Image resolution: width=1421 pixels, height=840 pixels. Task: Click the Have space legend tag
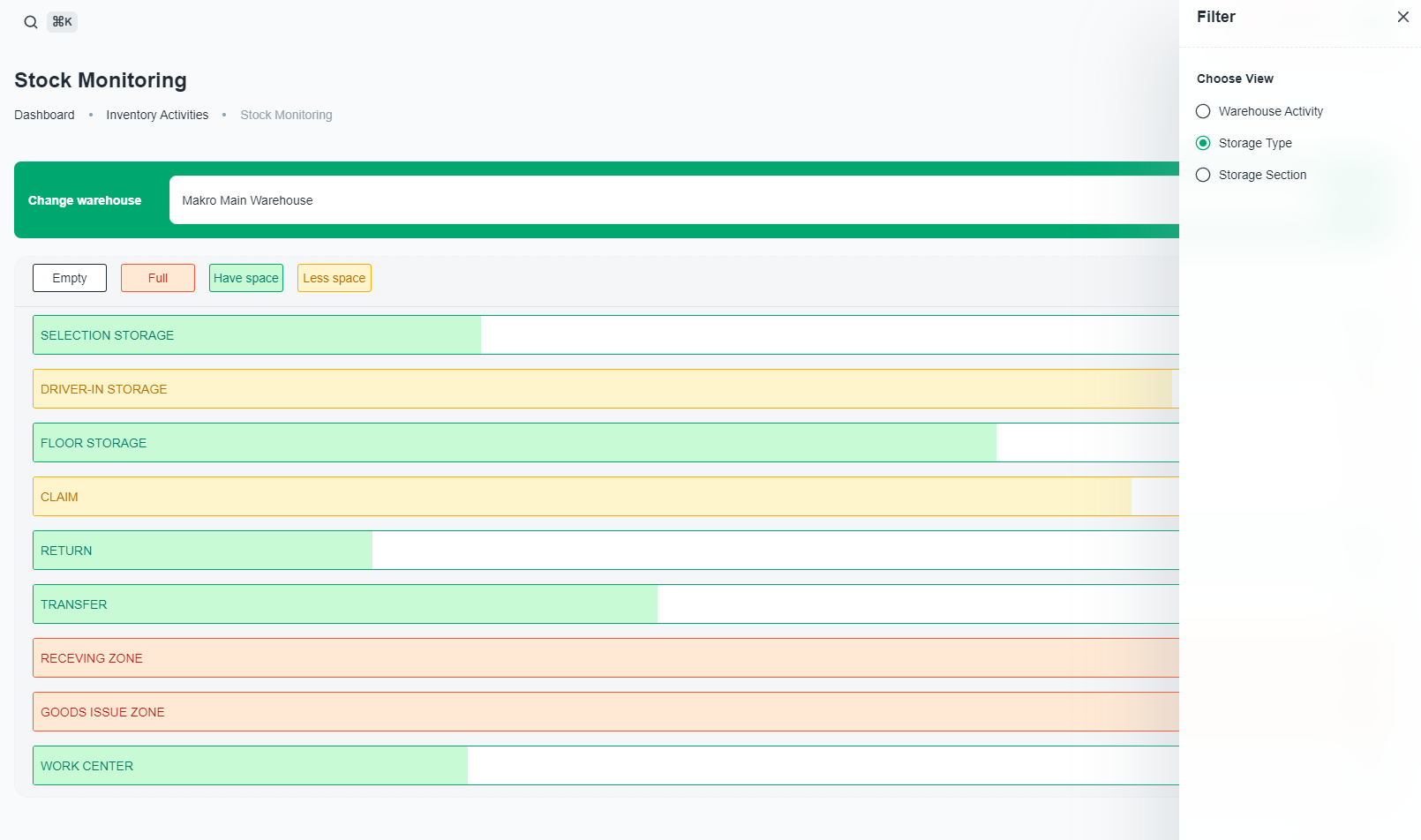246,278
